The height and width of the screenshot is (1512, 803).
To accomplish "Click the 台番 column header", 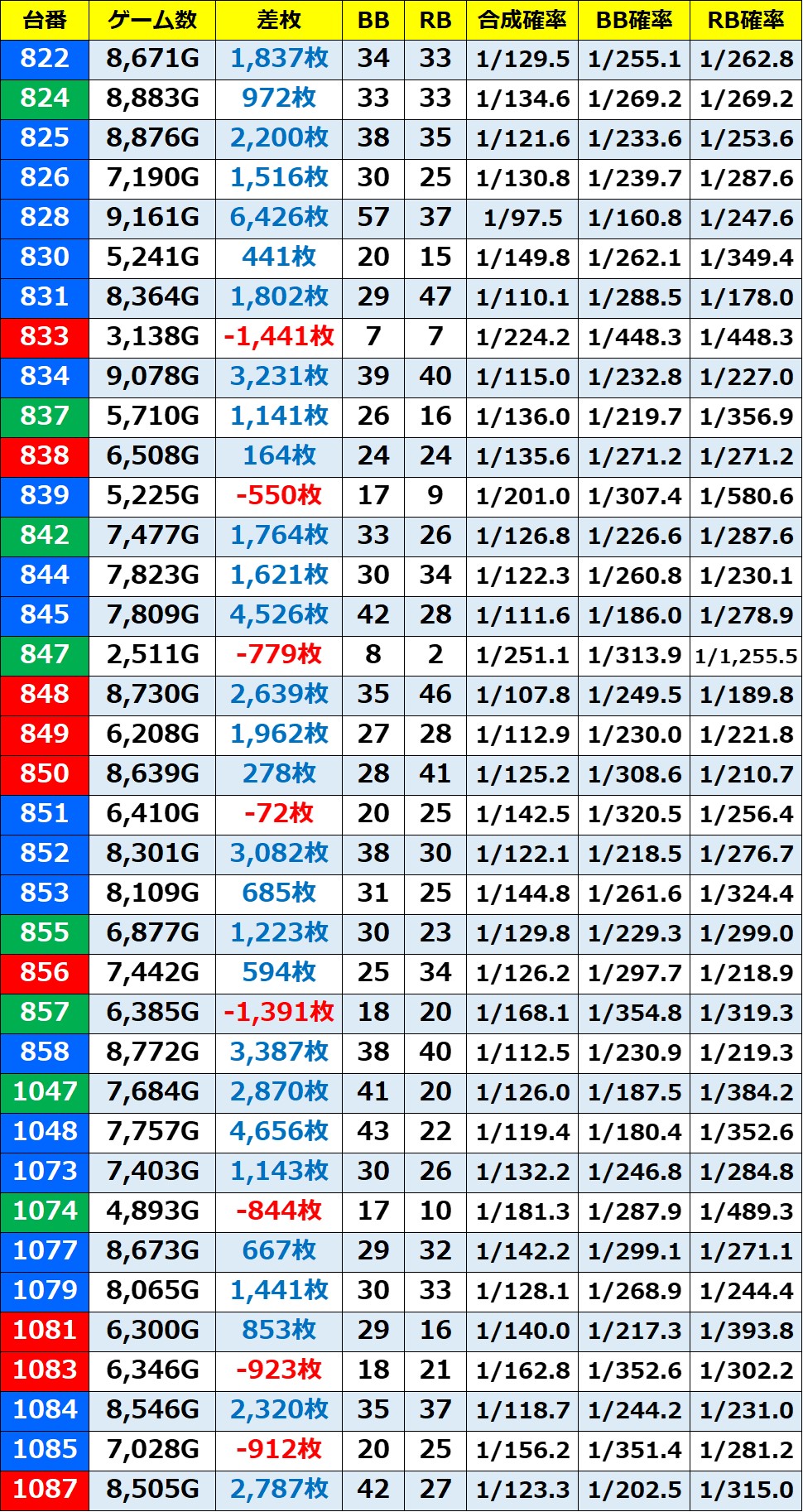I will [x=45, y=20].
